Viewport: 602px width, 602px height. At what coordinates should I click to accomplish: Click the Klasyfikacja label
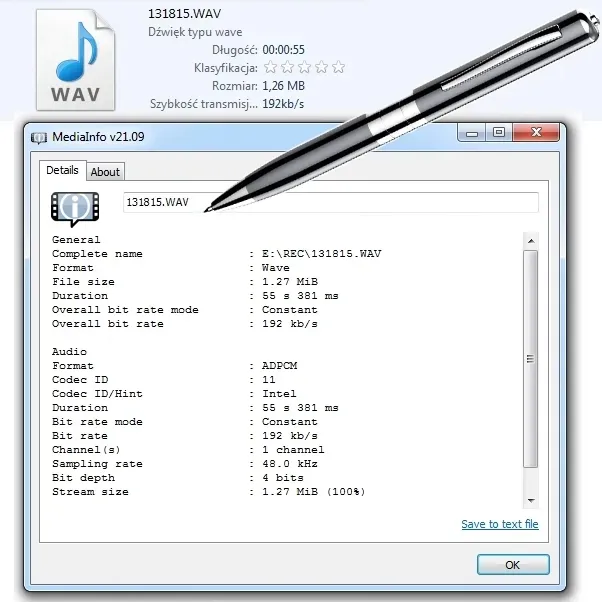pyautogui.click(x=226, y=68)
